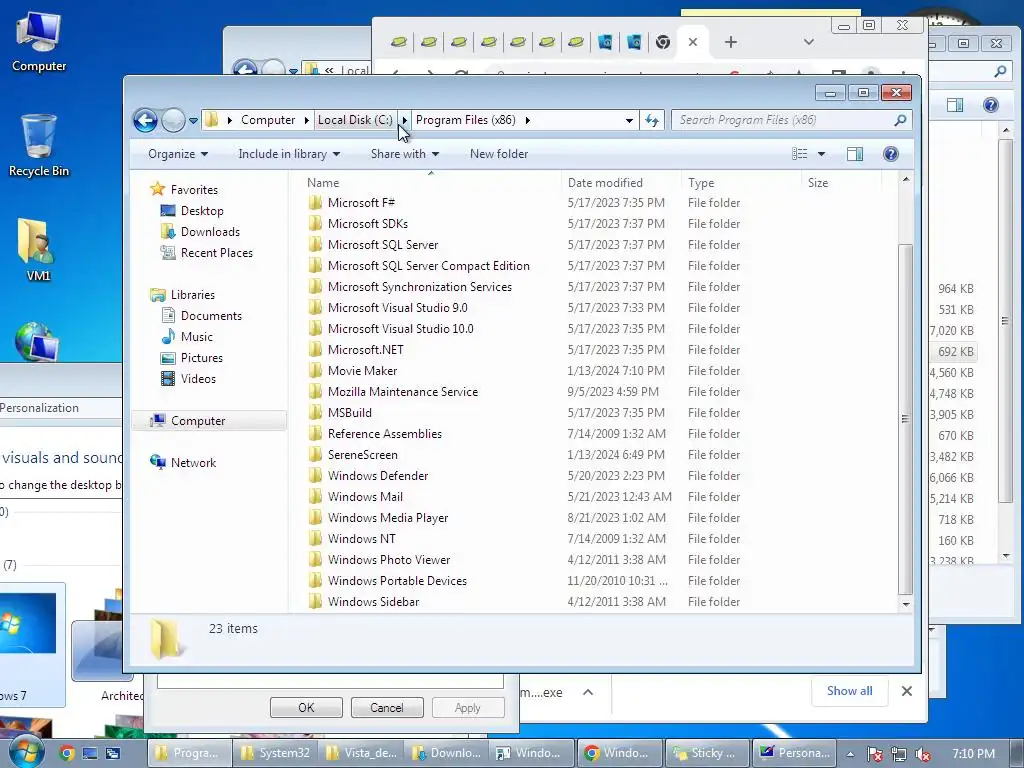Sort by the Name column header

click(x=430, y=183)
